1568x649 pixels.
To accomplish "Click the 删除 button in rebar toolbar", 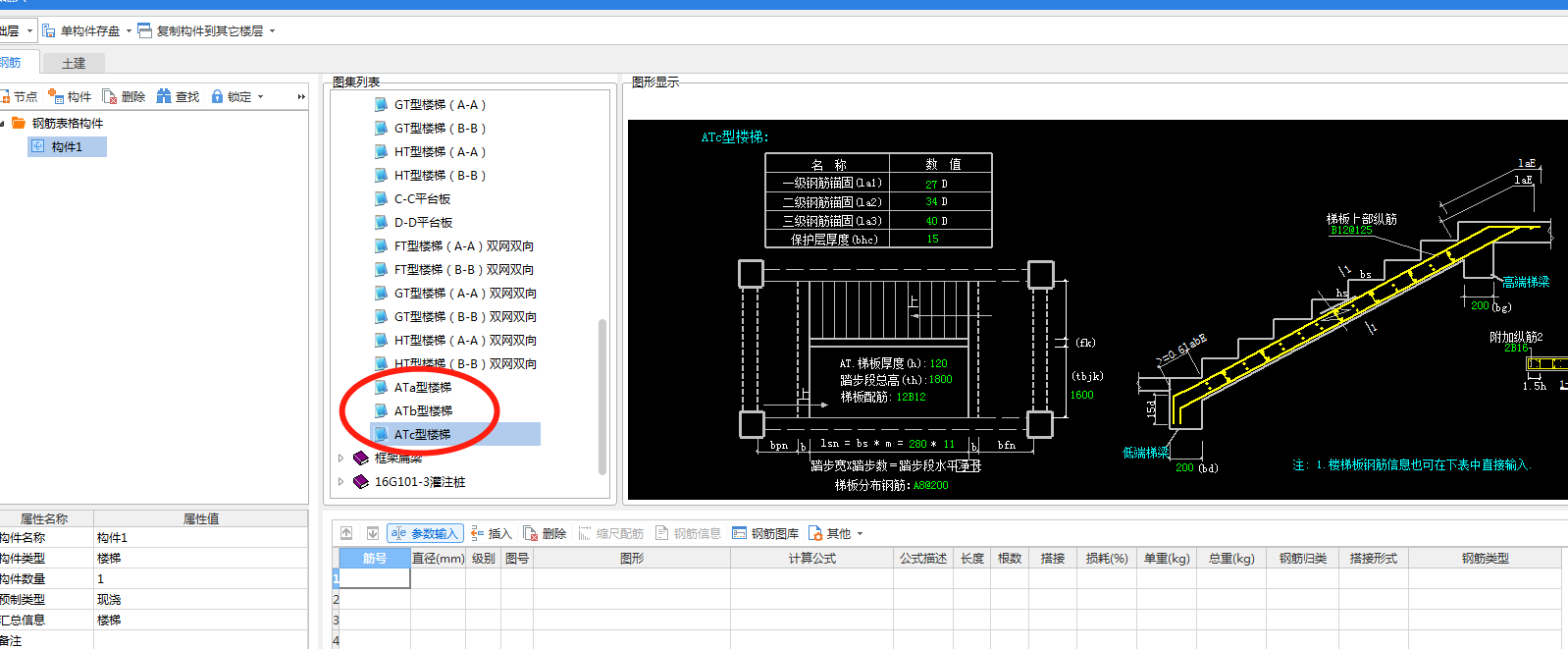I will click(545, 534).
